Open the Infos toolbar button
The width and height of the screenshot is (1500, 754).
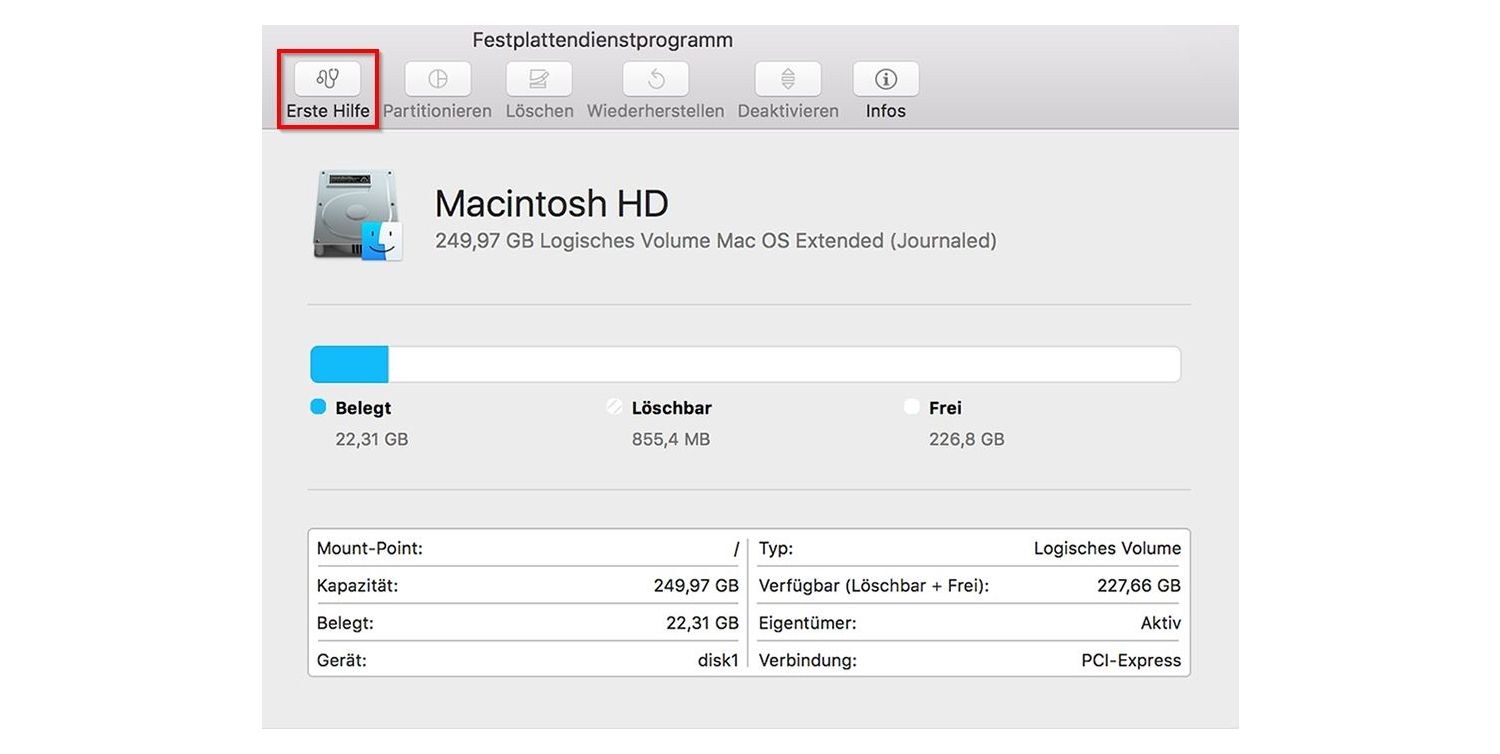(886, 79)
